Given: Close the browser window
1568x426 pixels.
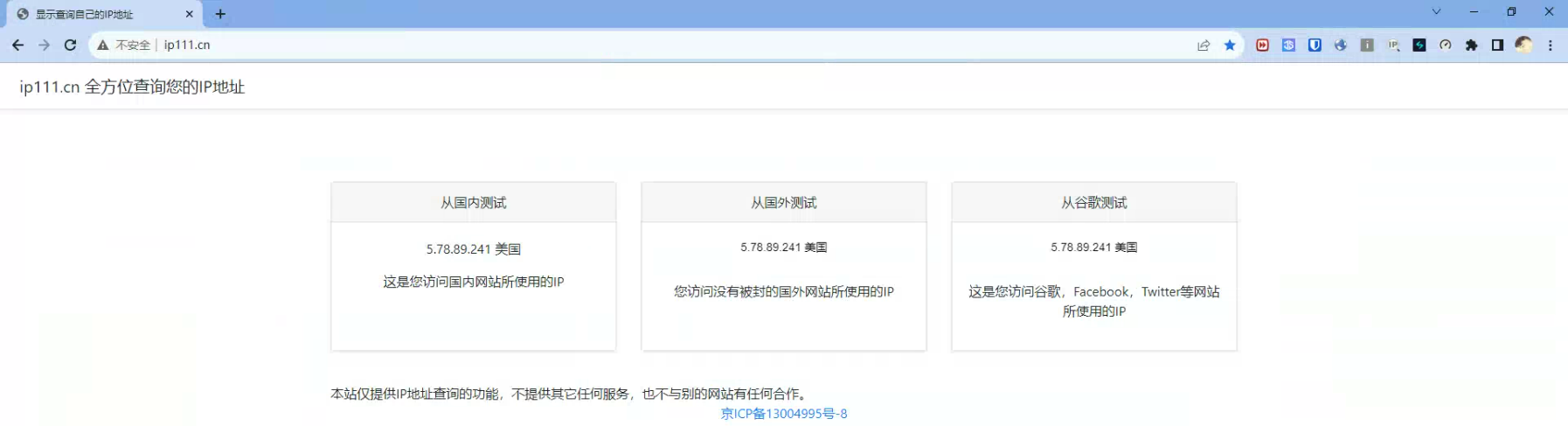Looking at the screenshot, I should point(1549,11).
